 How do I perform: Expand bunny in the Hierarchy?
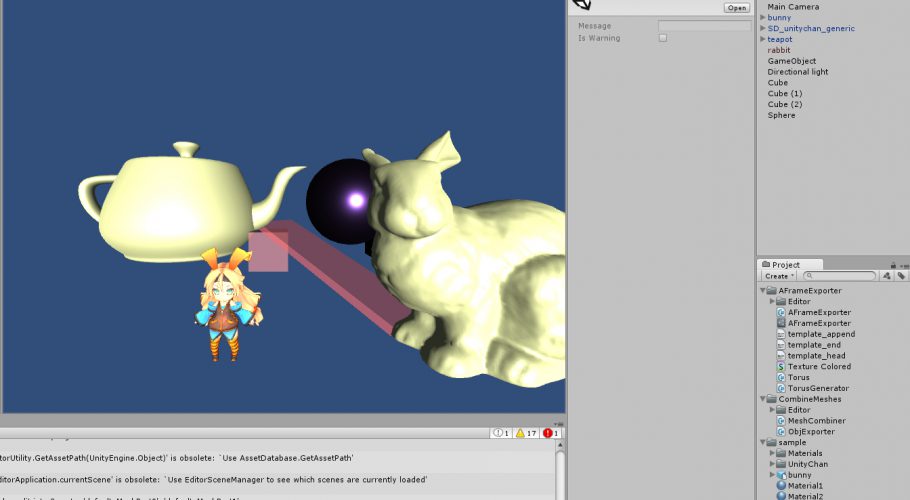click(763, 17)
